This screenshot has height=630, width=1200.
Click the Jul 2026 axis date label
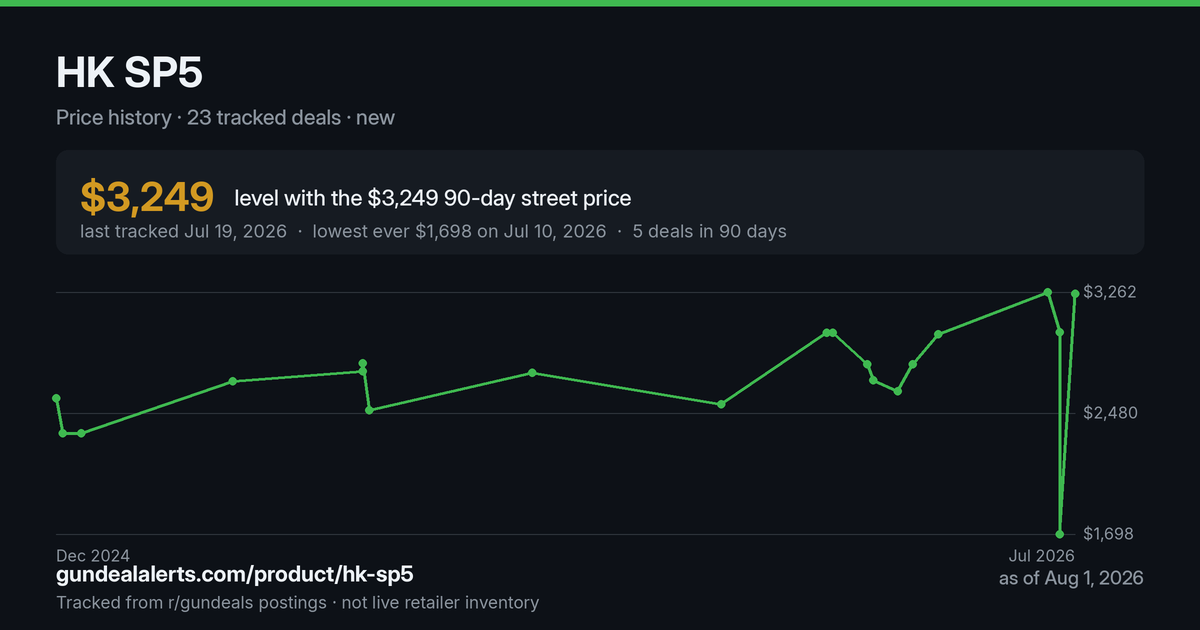pos(1040,555)
